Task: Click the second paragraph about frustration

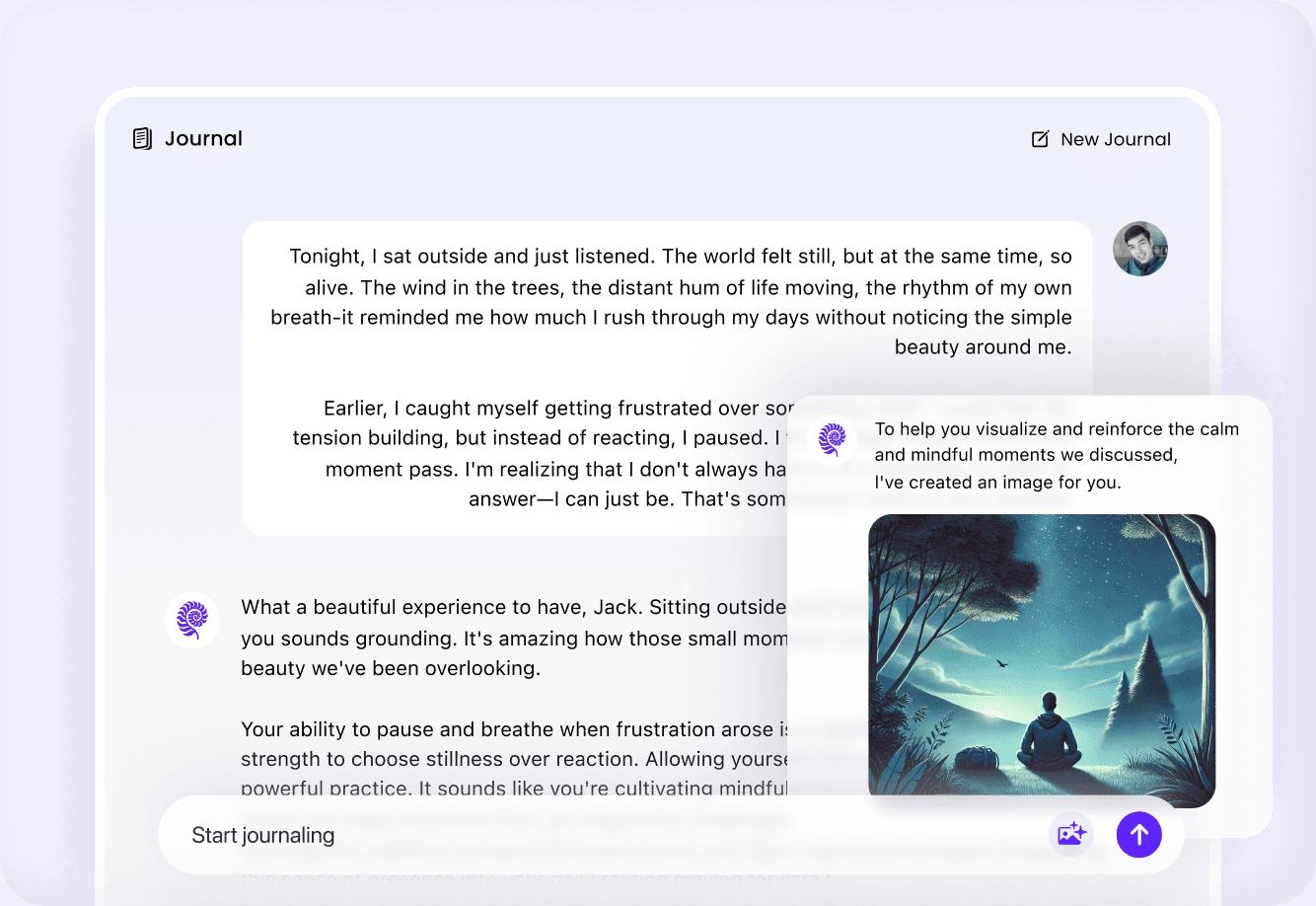Action: pos(540,454)
